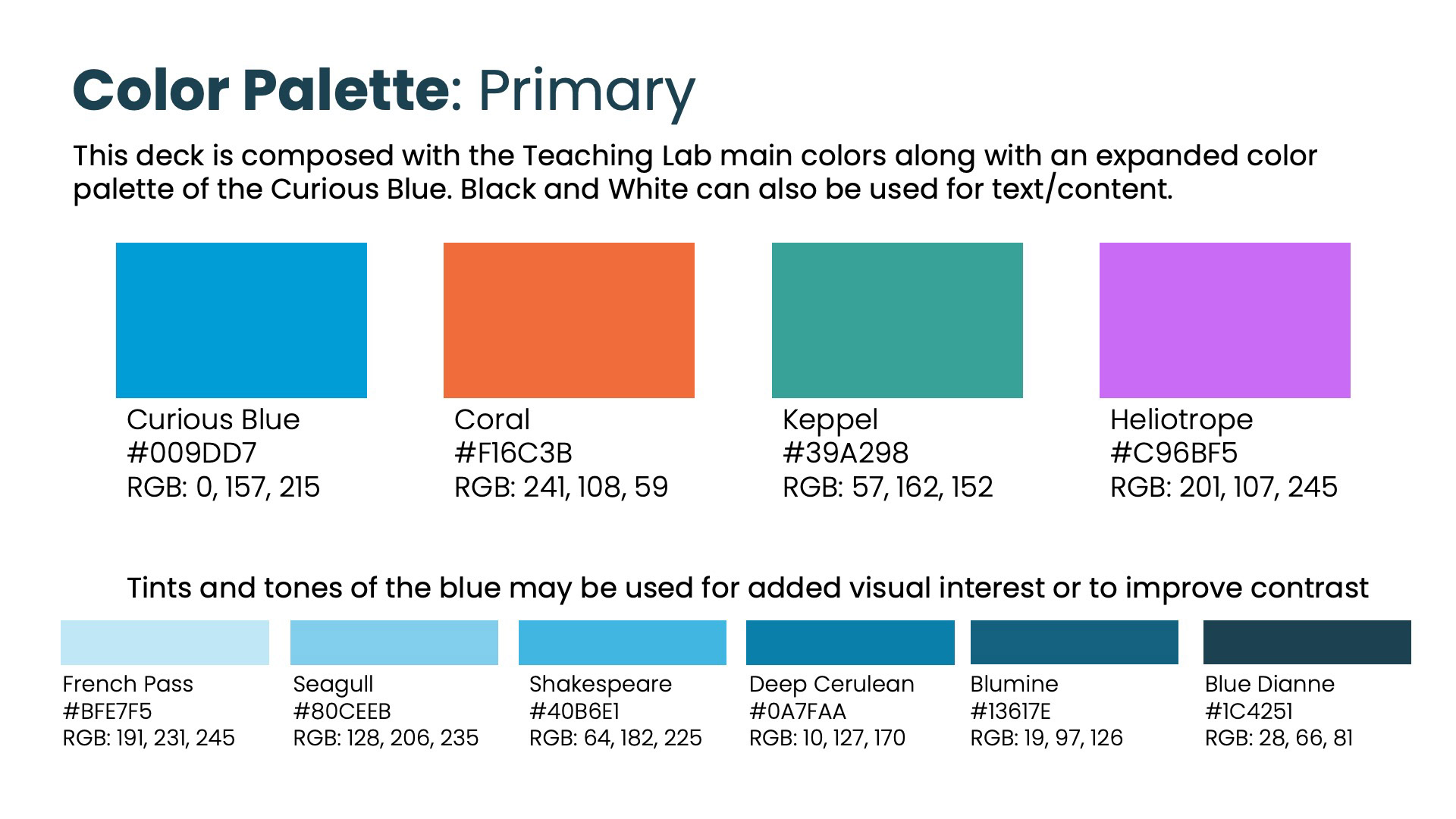
Task: Click the RGB: 57, 162, 152 text
Action: pos(887,487)
